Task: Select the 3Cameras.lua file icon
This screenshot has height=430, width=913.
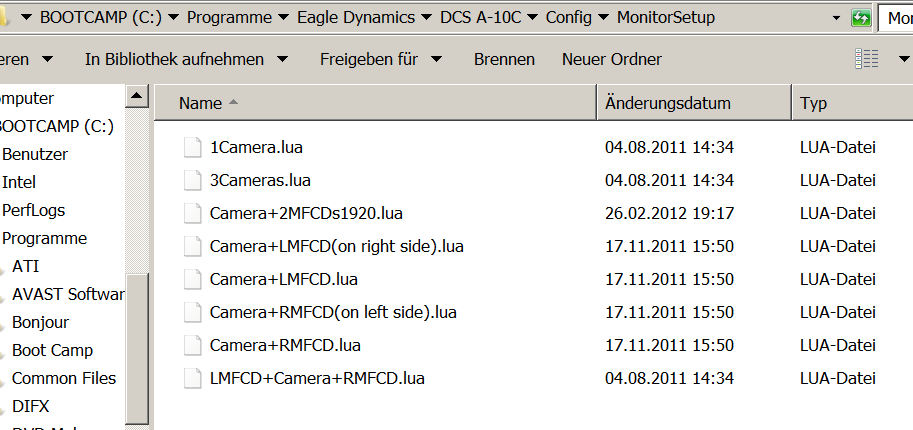Action: pos(193,181)
